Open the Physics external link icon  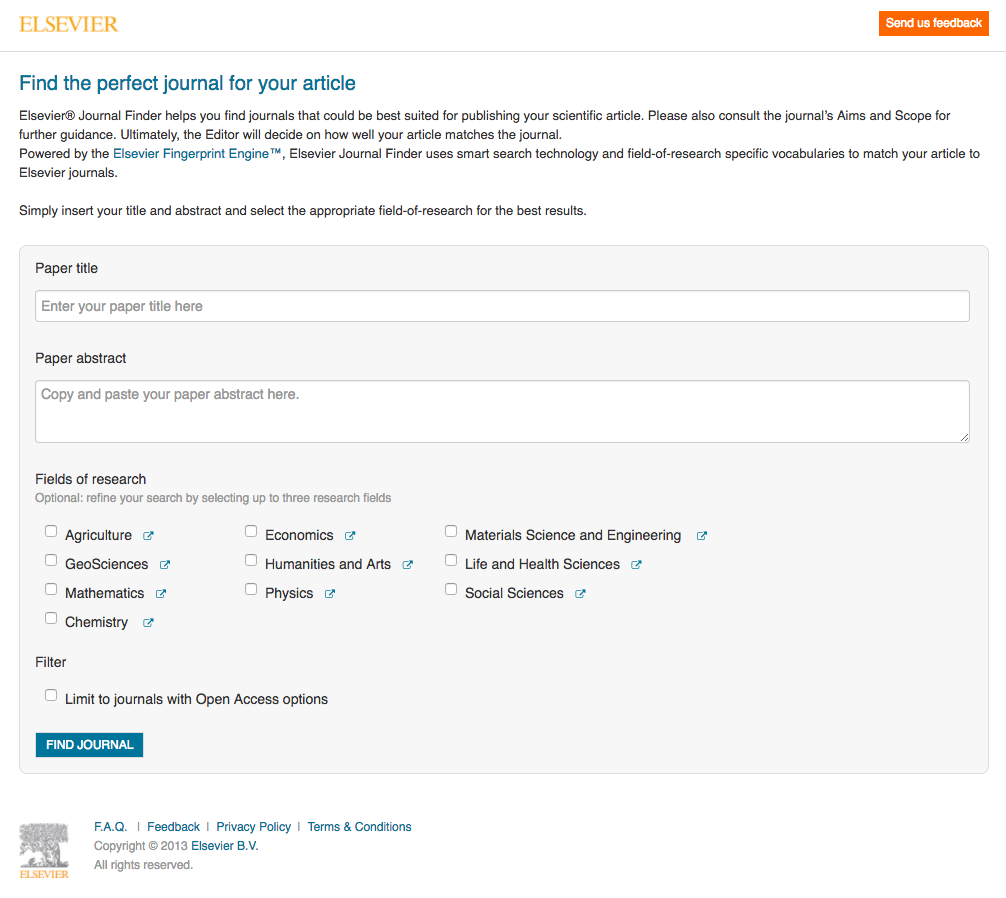pyautogui.click(x=330, y=594)
